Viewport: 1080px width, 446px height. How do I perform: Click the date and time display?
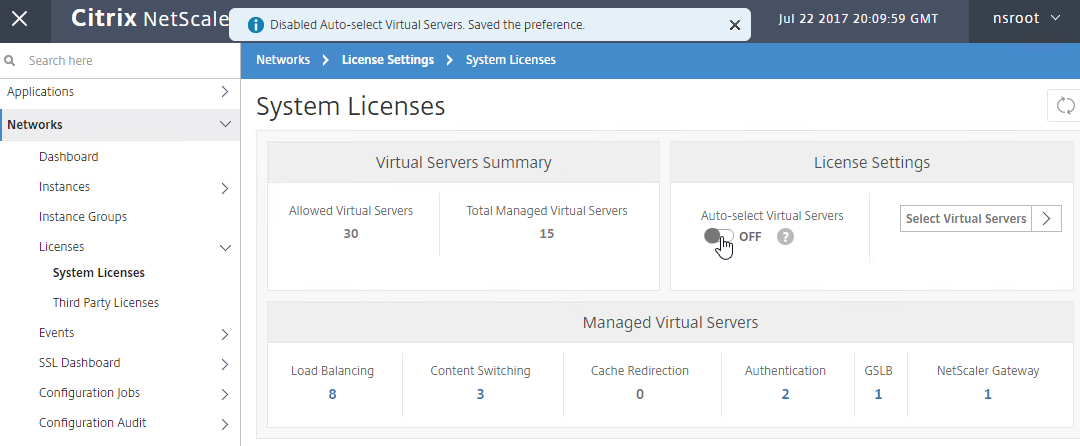[858, 19]
